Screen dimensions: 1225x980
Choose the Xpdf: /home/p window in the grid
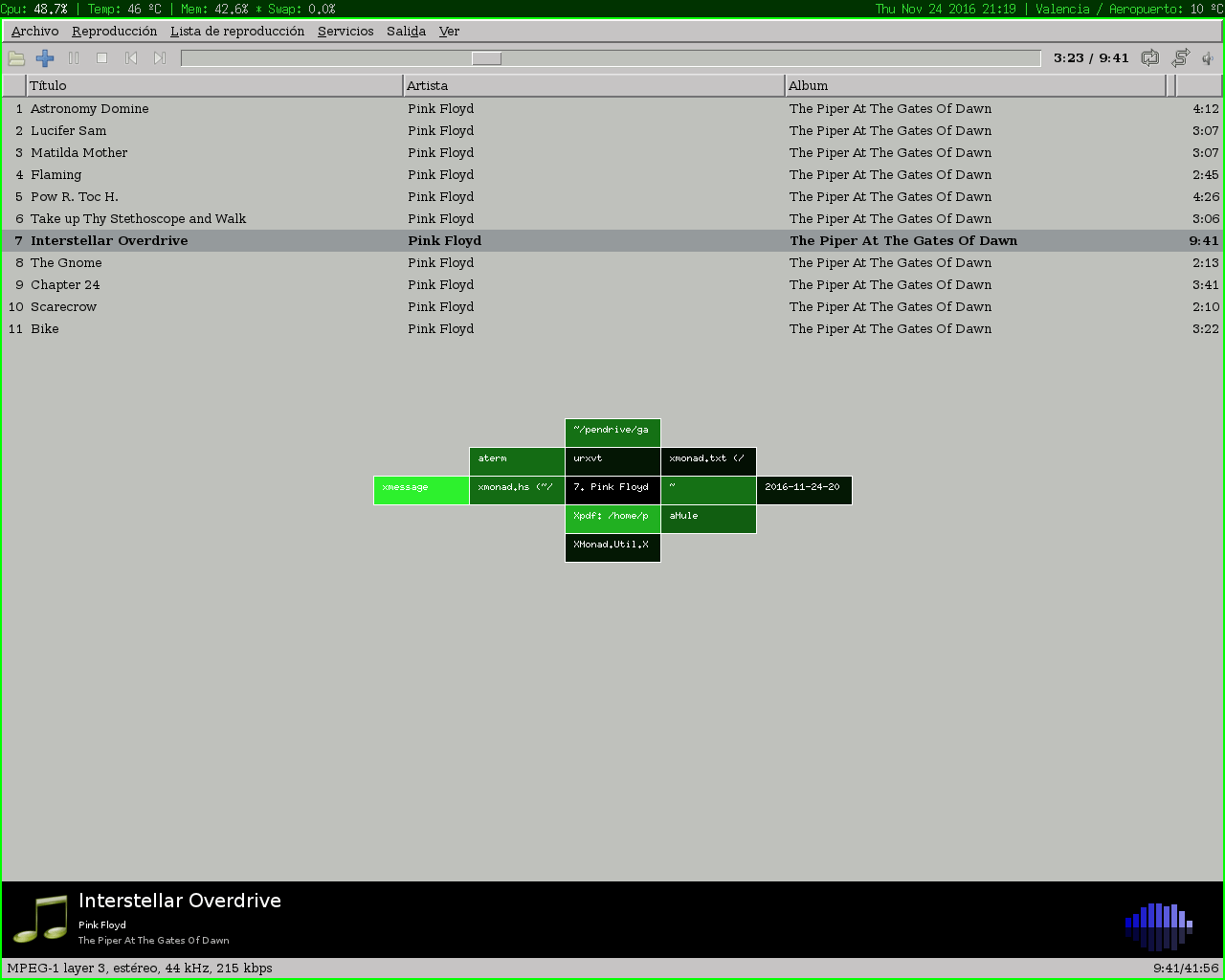click(x=612, y=519)
